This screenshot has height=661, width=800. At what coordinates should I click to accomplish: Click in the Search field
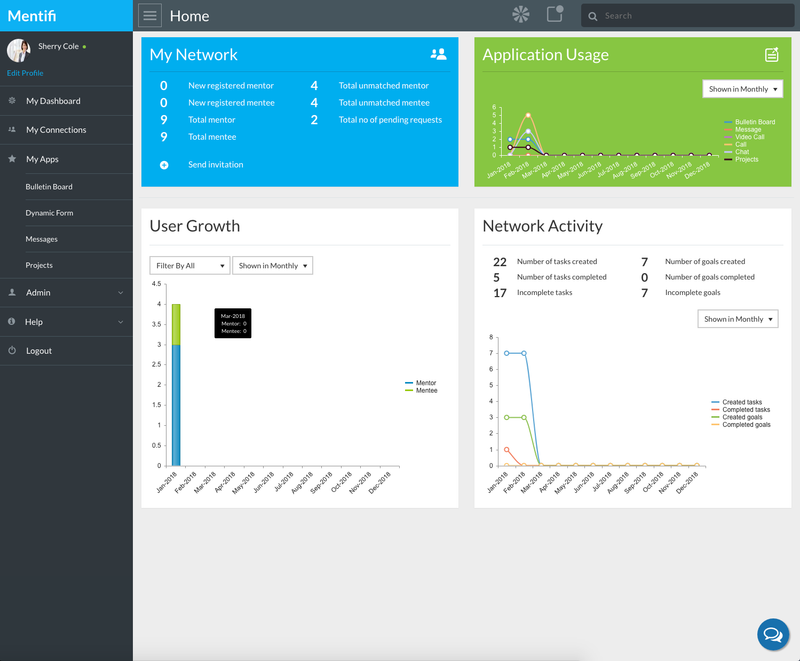687,16
